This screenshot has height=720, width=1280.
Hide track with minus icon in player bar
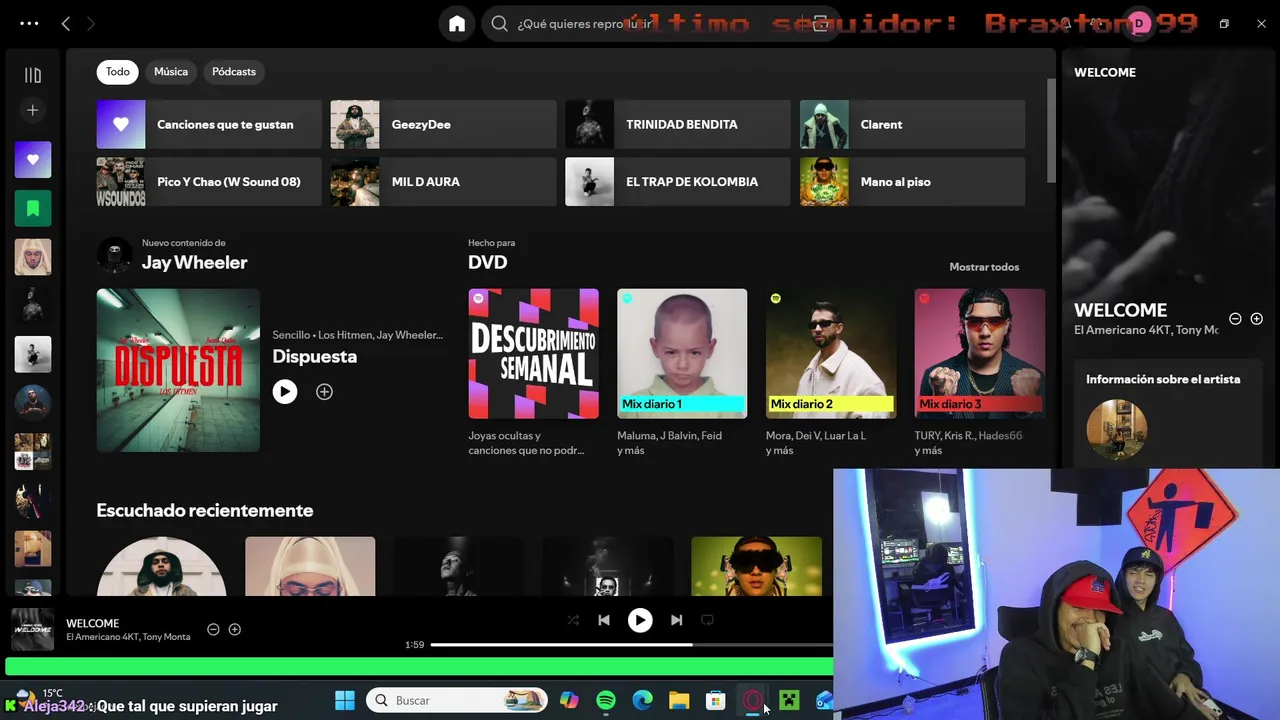[213, 629]
